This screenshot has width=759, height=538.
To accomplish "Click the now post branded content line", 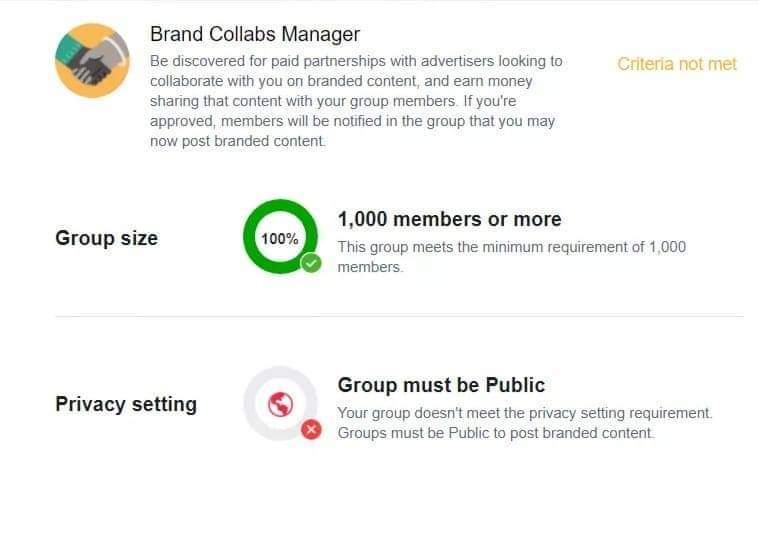I will tap(237, 141).
